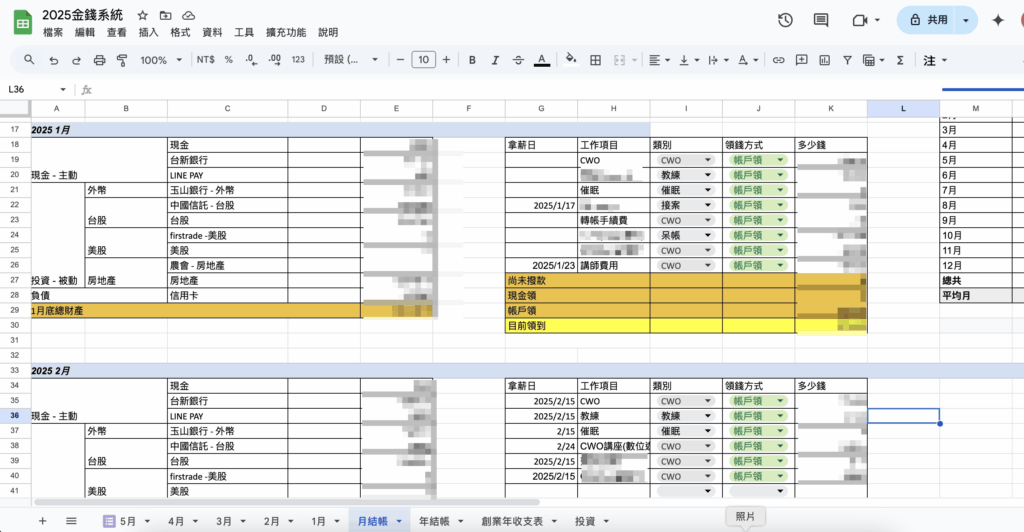Open version history clock icon
The height and width of the screenshot is (532, 1024).
tap(785, 20)
